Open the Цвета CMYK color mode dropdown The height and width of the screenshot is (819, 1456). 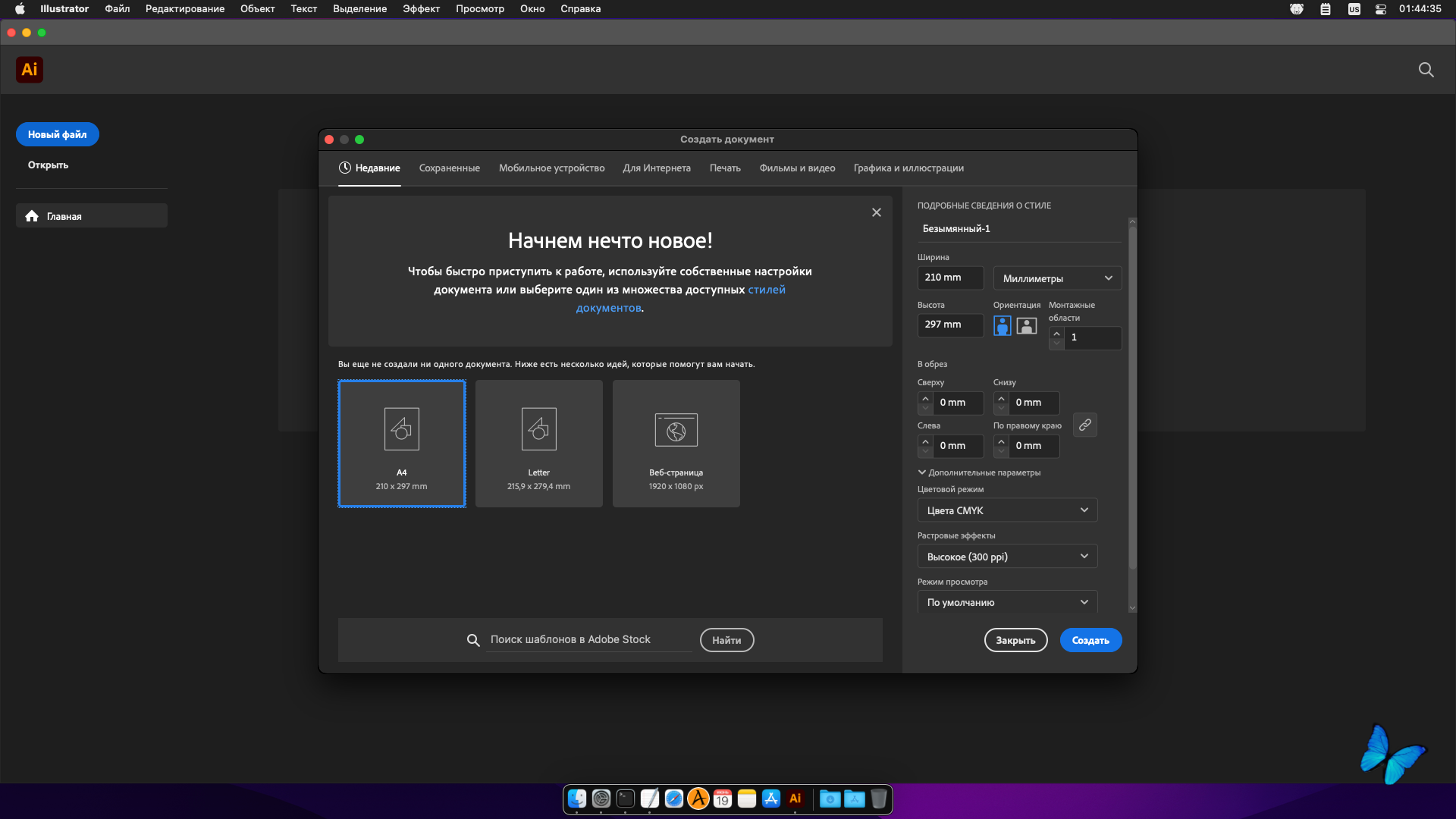(1007, 510)
